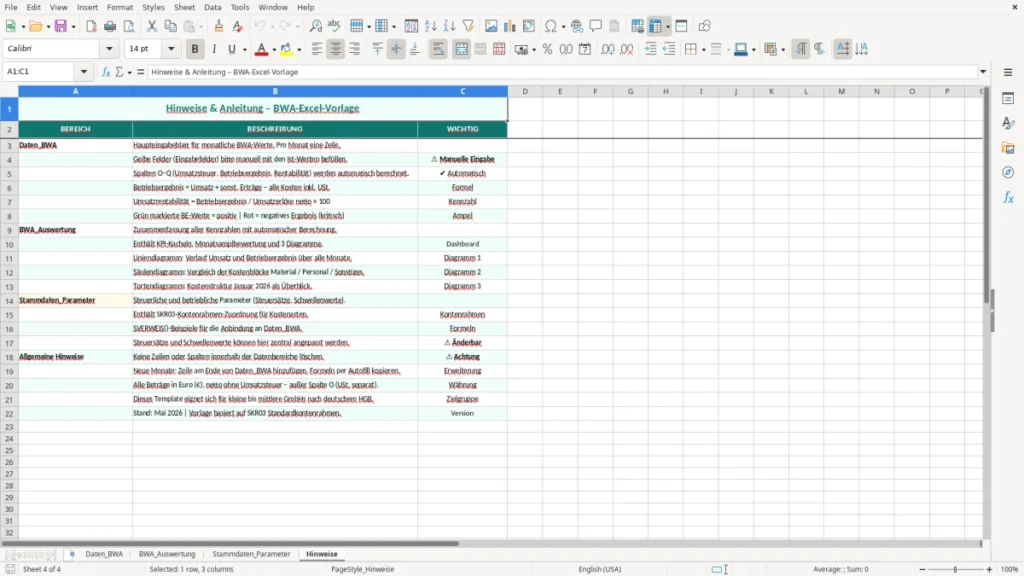The width and height of the screenshot is (1024, 576).
Task: Toggle Align Left
Action: [x=317, y=49]
